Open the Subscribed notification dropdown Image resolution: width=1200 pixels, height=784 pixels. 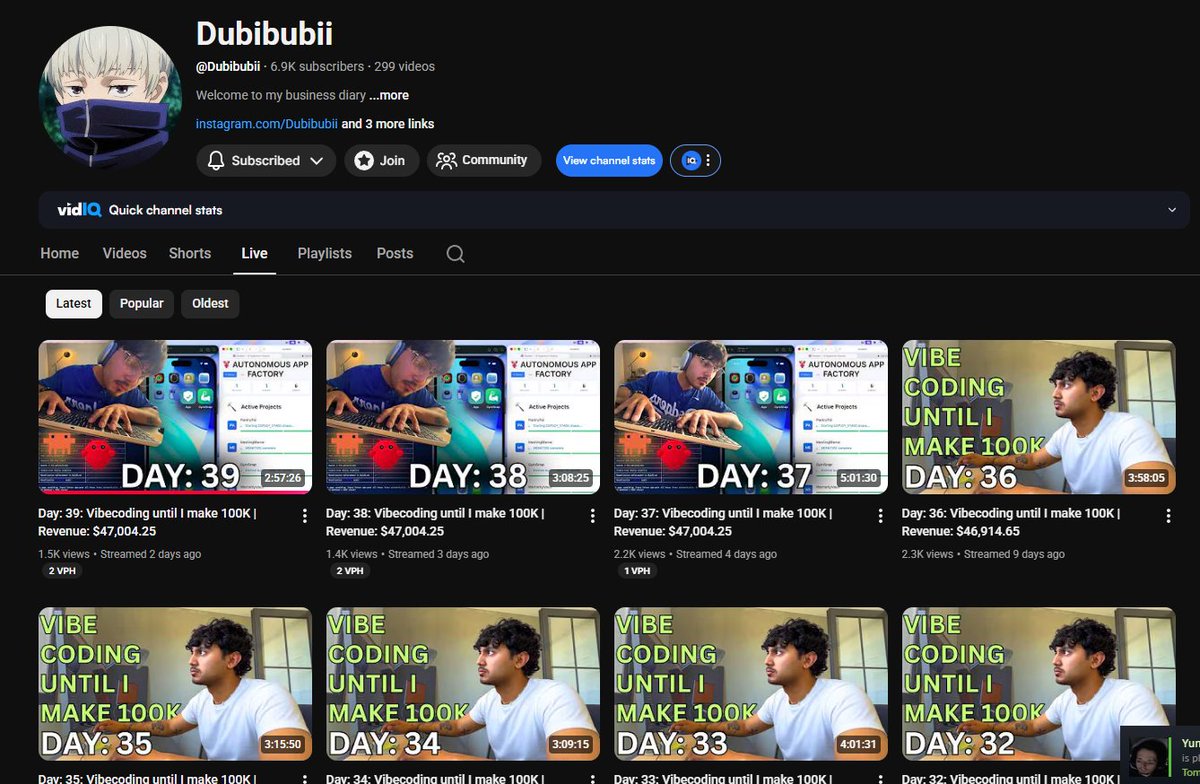tap(266, 160)
